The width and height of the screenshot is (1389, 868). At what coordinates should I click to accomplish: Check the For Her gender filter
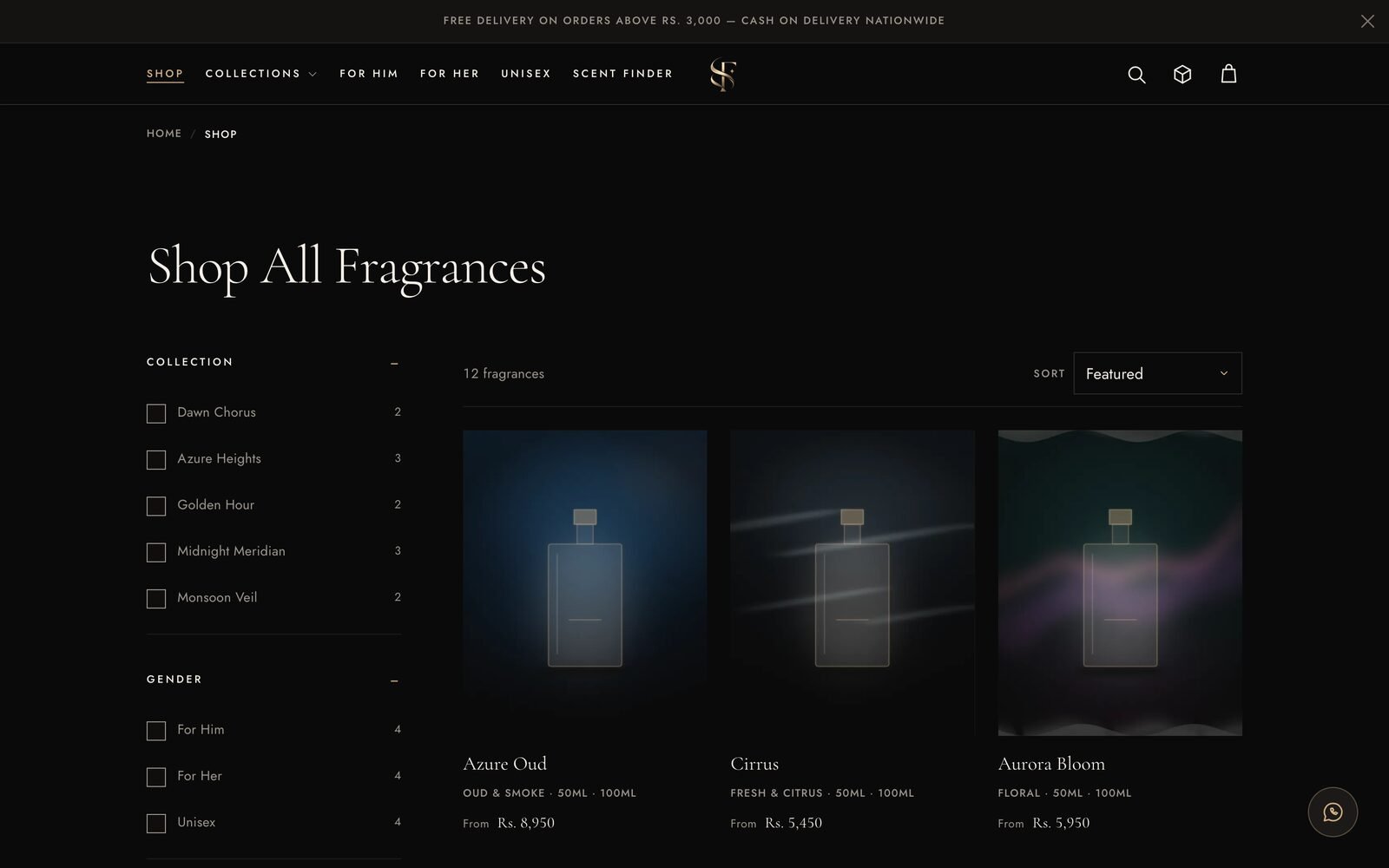tap(156, 777)
